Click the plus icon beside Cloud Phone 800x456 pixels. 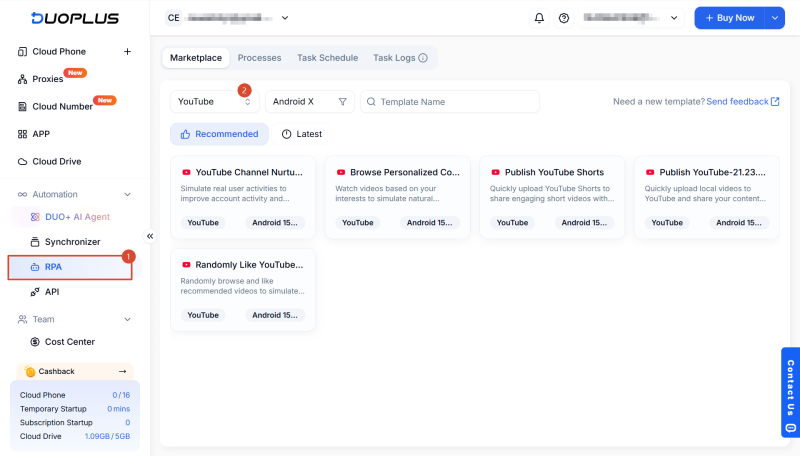(x=128, y=52)
